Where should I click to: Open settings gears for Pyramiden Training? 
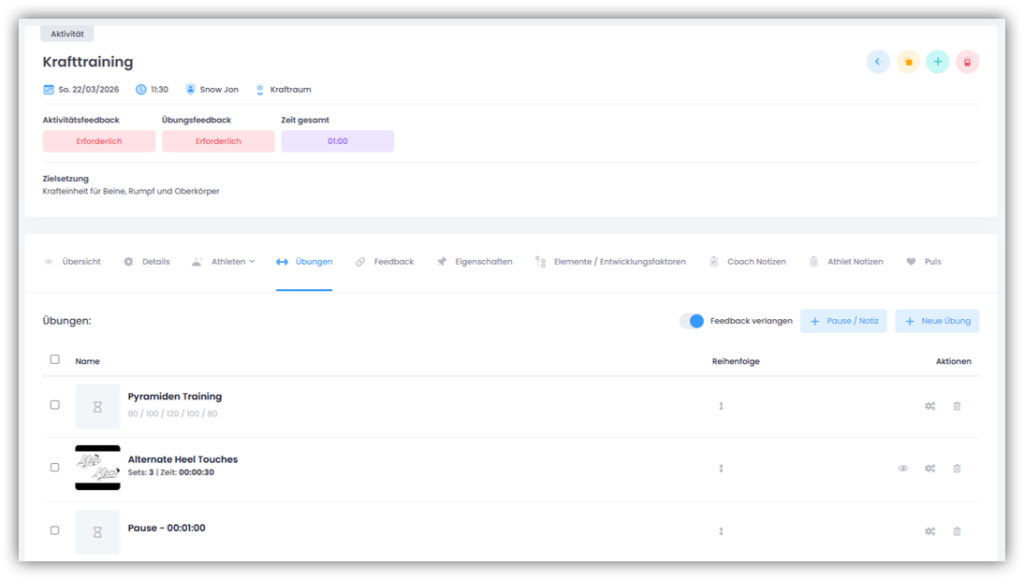point(930,406)
